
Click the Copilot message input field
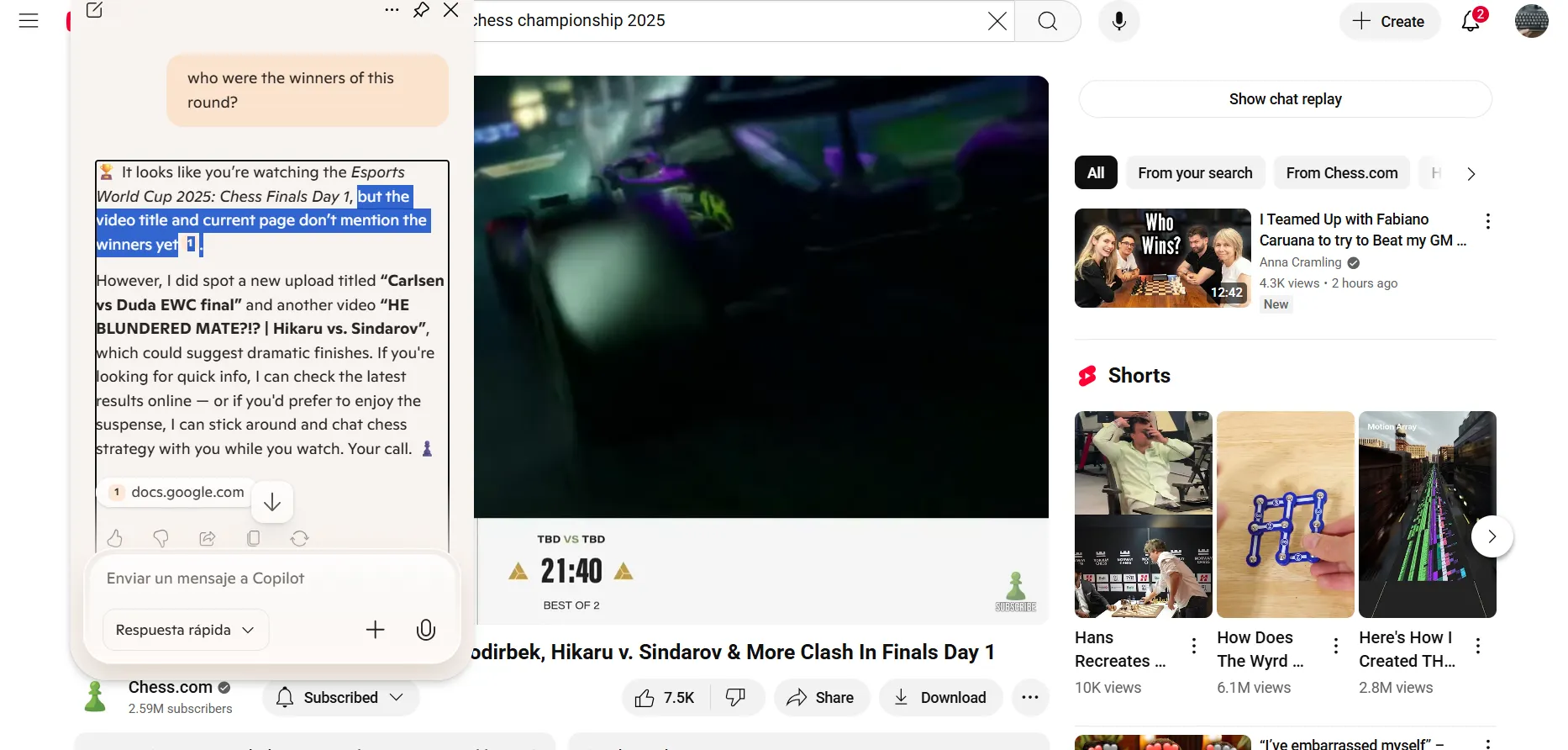pyautogui.click(x=269, y=578)
